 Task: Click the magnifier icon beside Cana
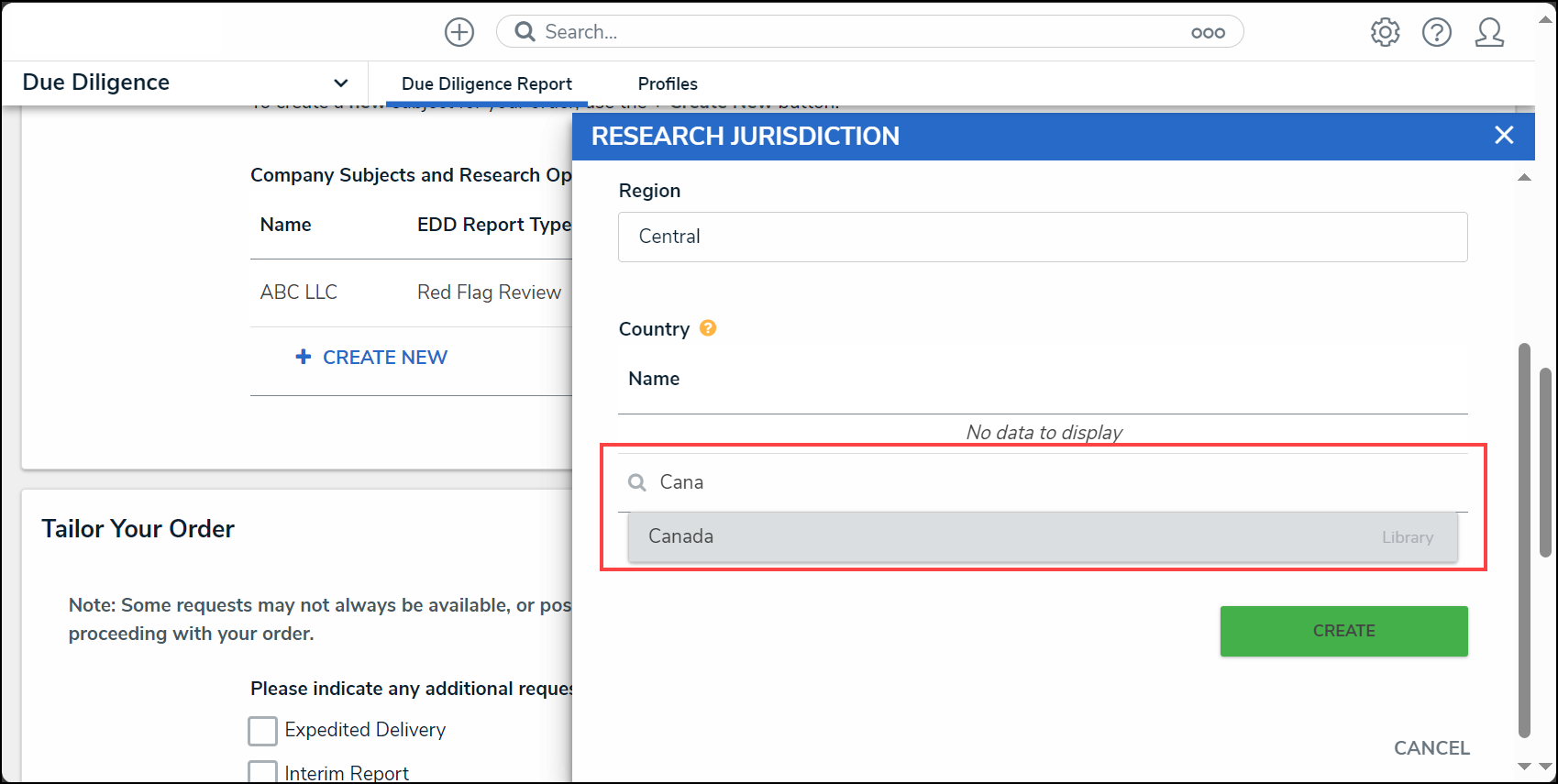637,482
